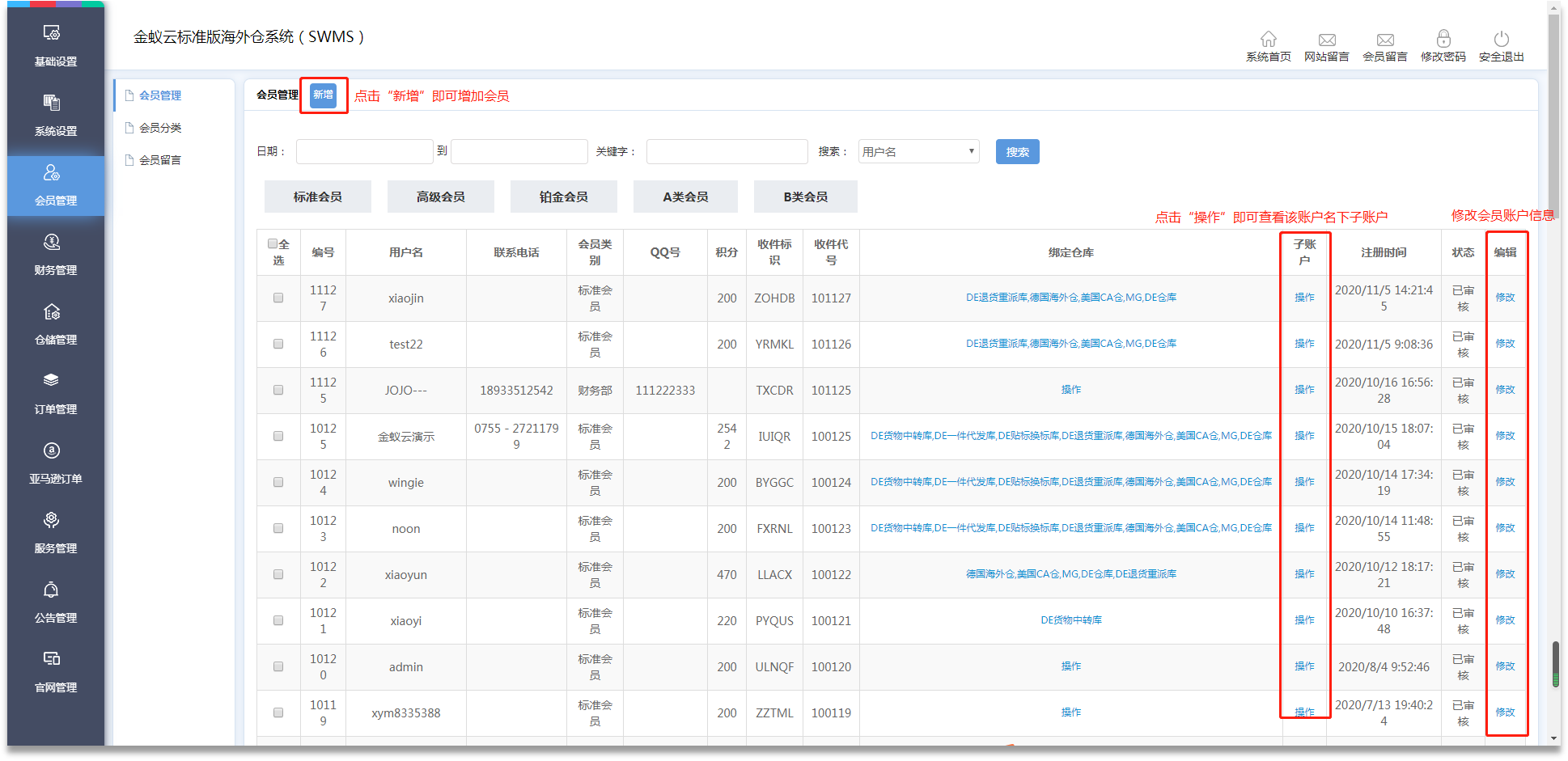Click 安全退出 power icon
The image size is (1568, 761).
click(x=1501, y=40)
